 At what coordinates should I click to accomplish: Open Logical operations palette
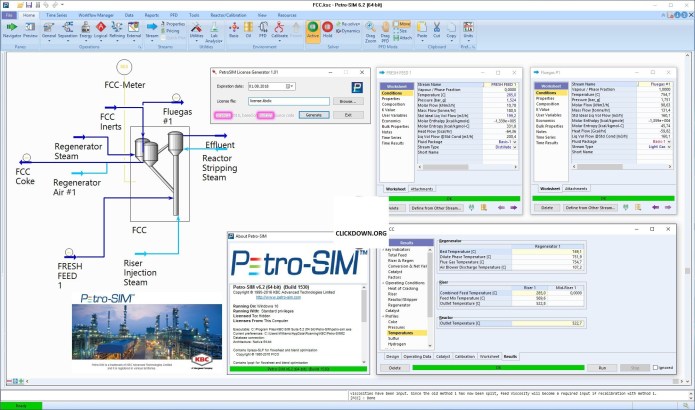pos(101,30)
